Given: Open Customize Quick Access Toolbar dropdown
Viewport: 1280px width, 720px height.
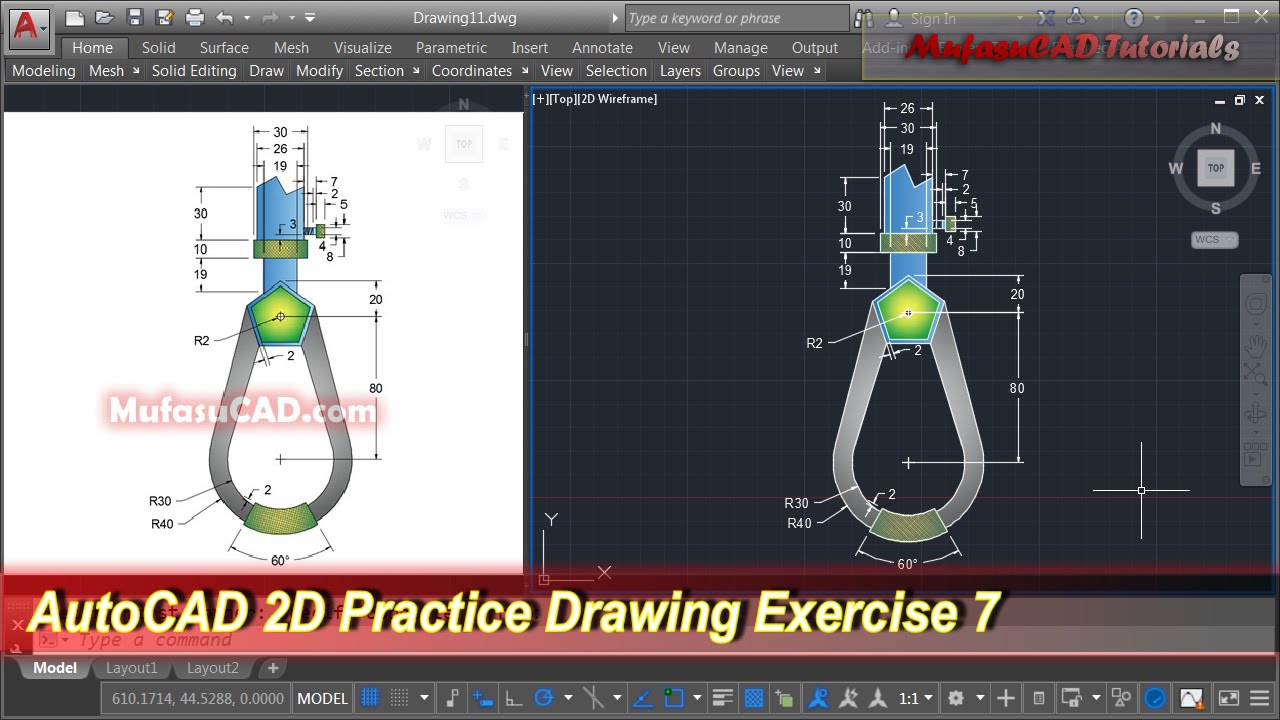Looking at the screenshot, I should pyautogui.click(x=310, y=18).
